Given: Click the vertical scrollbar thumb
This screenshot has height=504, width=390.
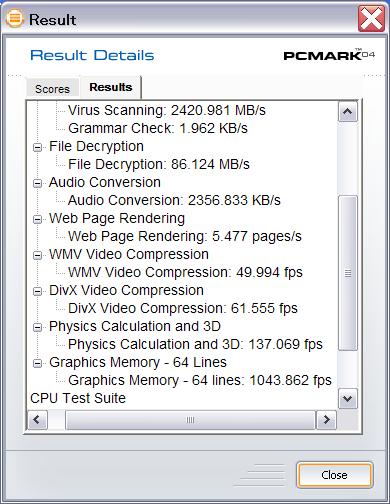Looking at the screenshot, I should 348,273.
